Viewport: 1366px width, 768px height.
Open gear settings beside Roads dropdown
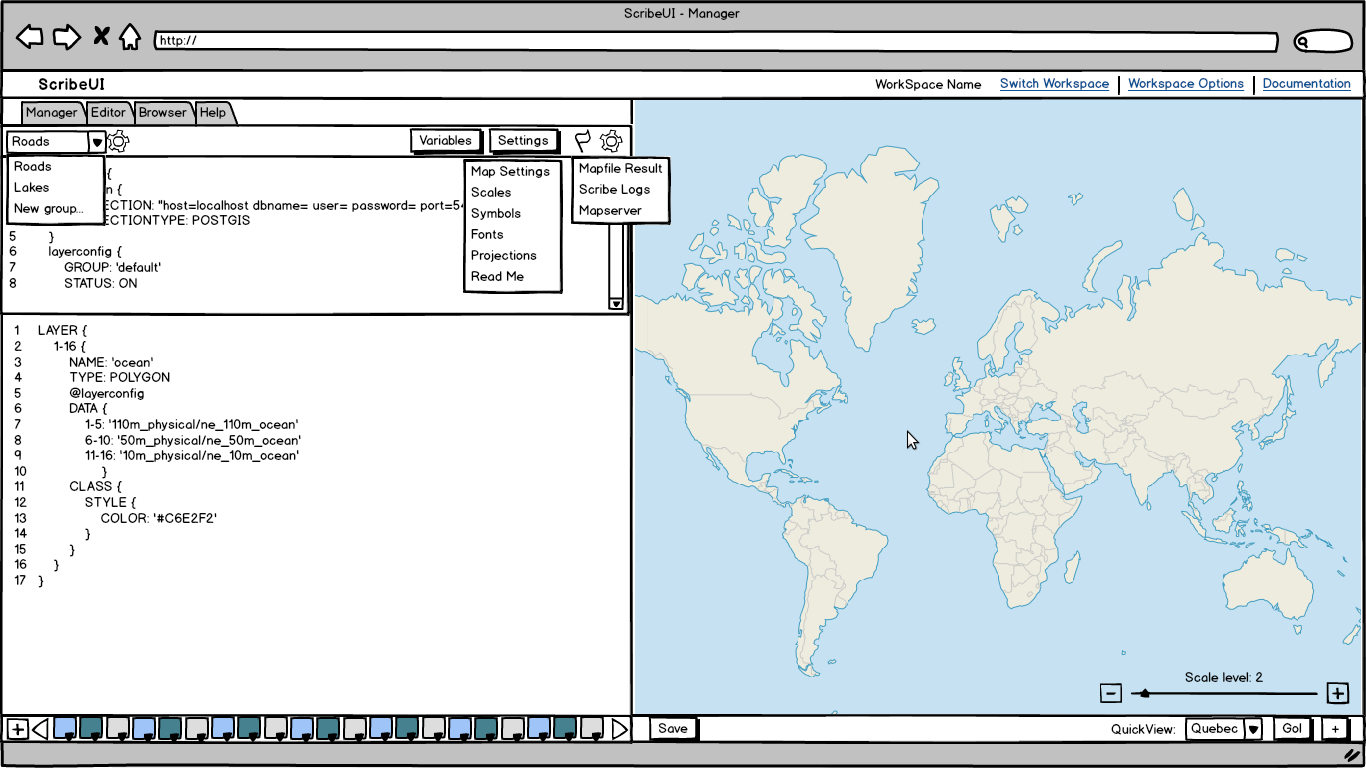[118, 141]
